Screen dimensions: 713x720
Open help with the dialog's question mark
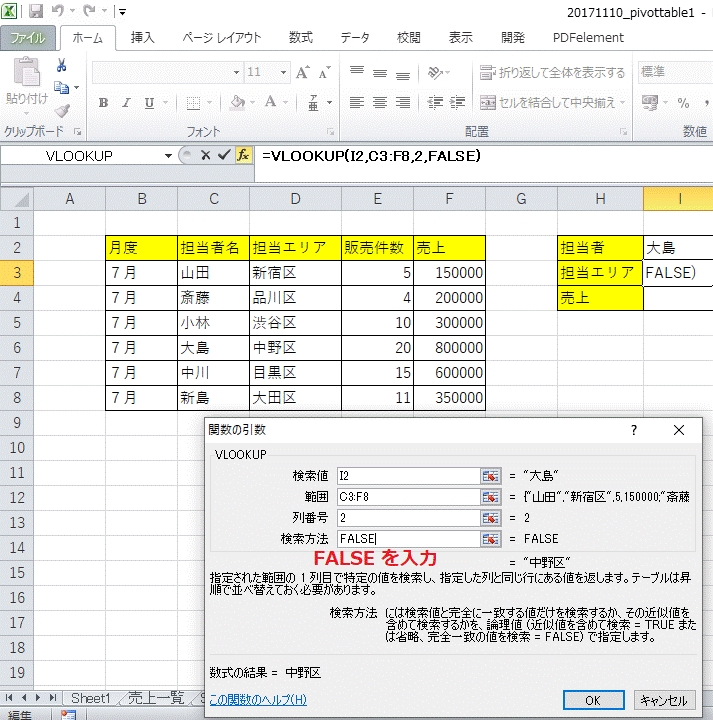coord(633,430)
